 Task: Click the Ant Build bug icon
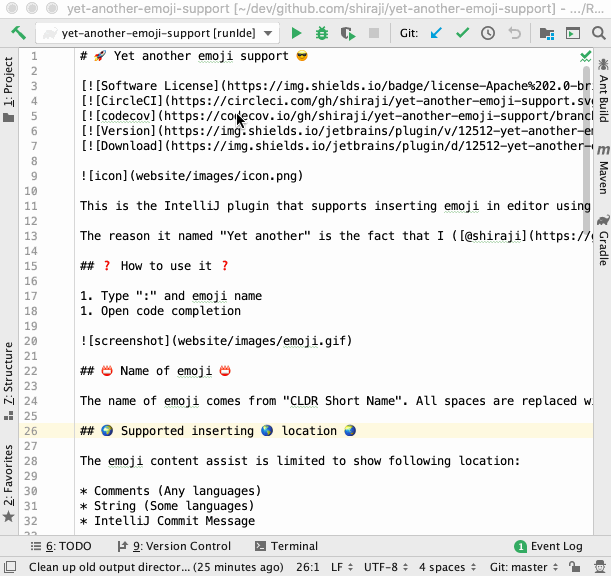(x=603, y=64)
